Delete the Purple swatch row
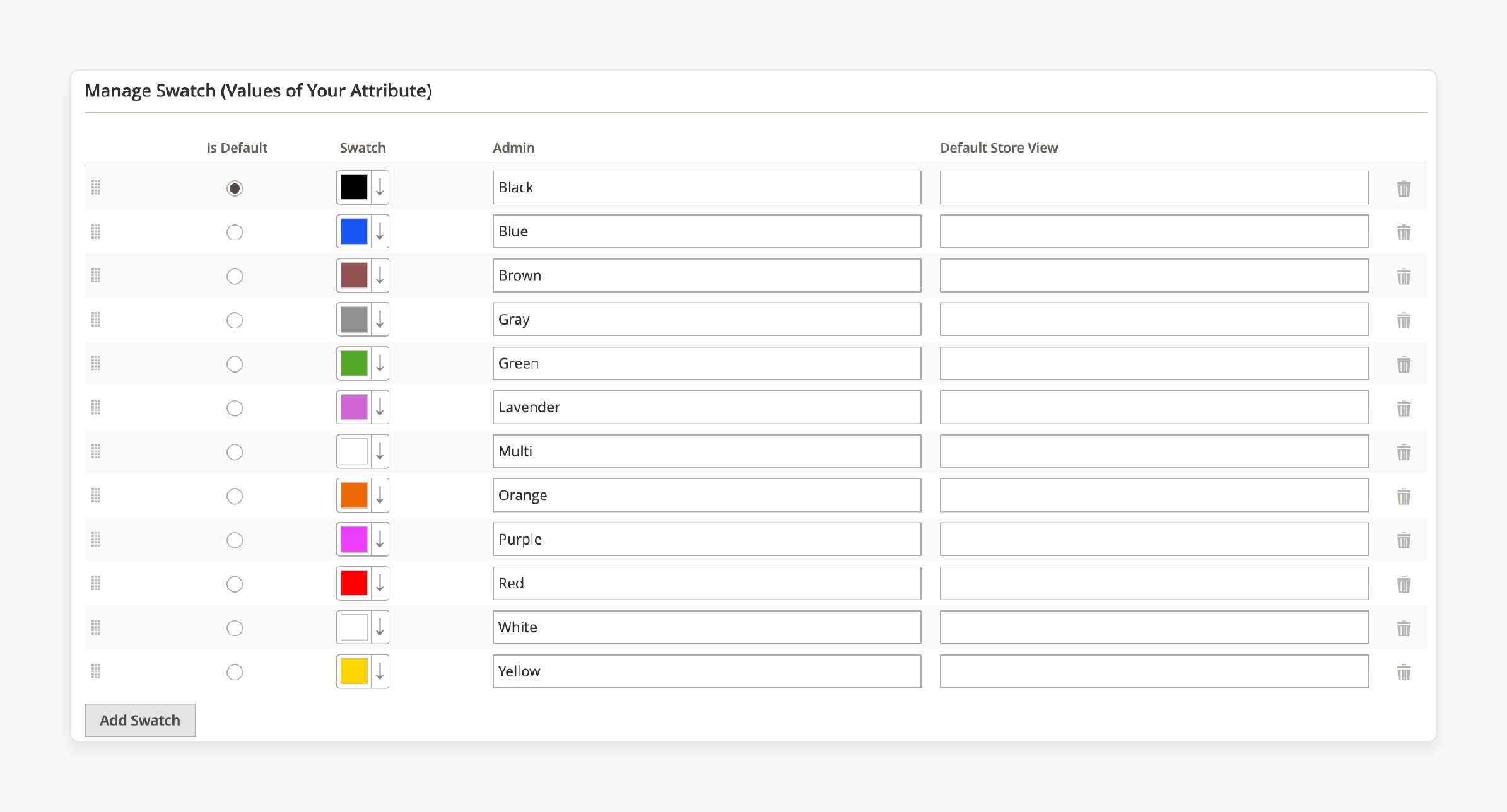This screenshot has height=812, width=1507. [1404, 540]
